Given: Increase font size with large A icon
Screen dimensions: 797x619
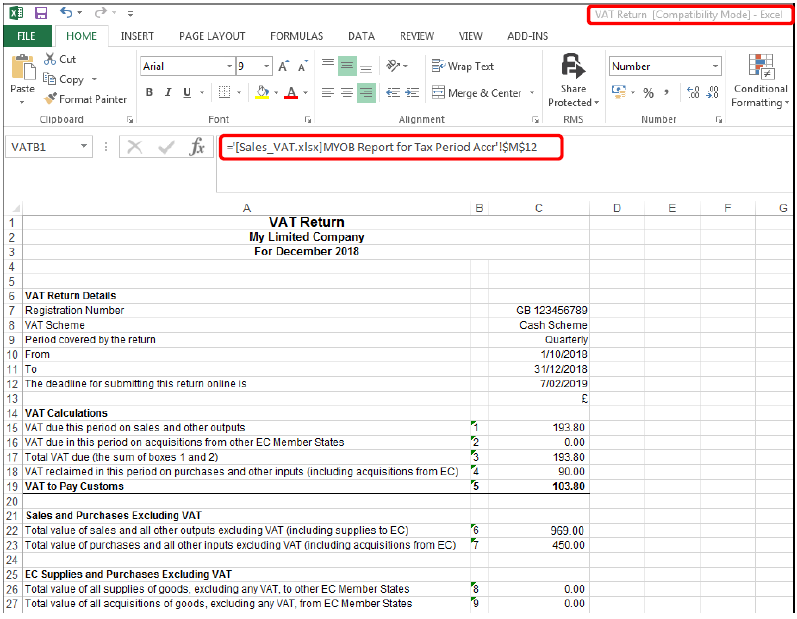Looking at the screenshot, I should tap(284, 66).
